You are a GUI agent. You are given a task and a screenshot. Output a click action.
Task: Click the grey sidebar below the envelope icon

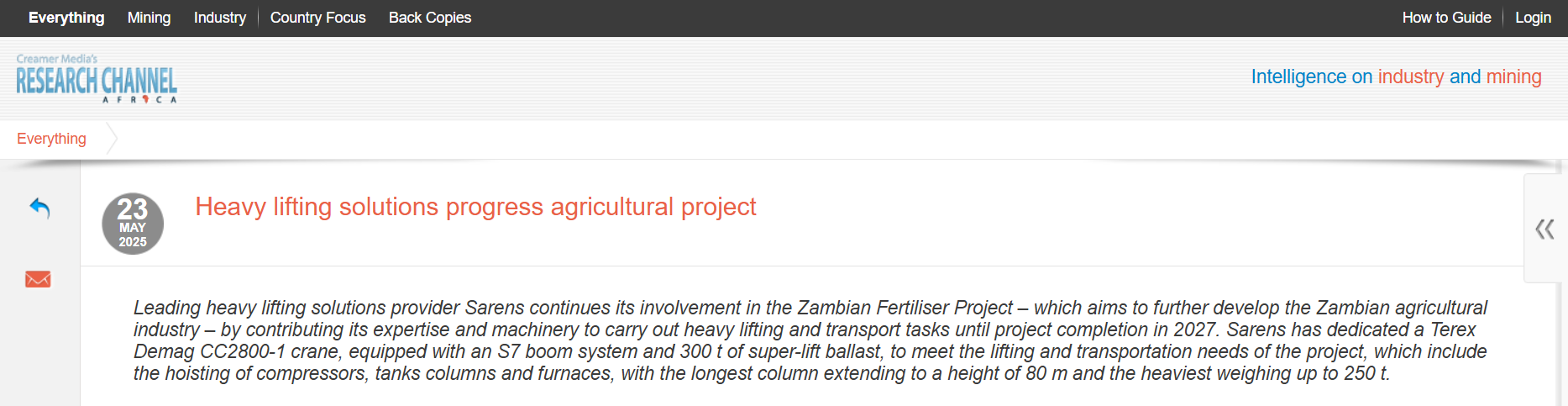[x=39, y=353]
